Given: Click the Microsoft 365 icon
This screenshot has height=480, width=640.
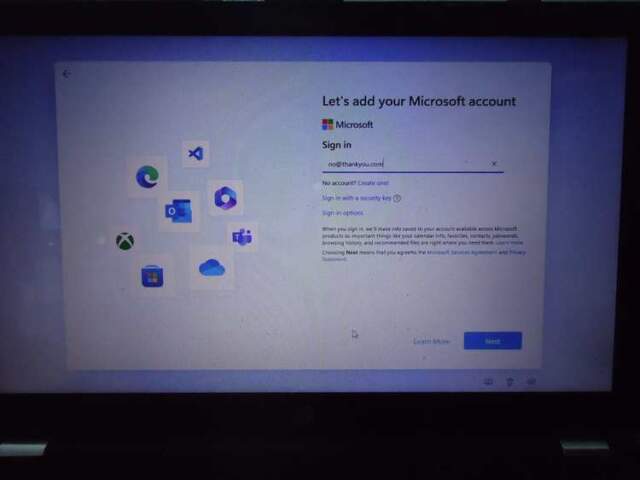Looking at the screenshot, I should coord(225,198).
